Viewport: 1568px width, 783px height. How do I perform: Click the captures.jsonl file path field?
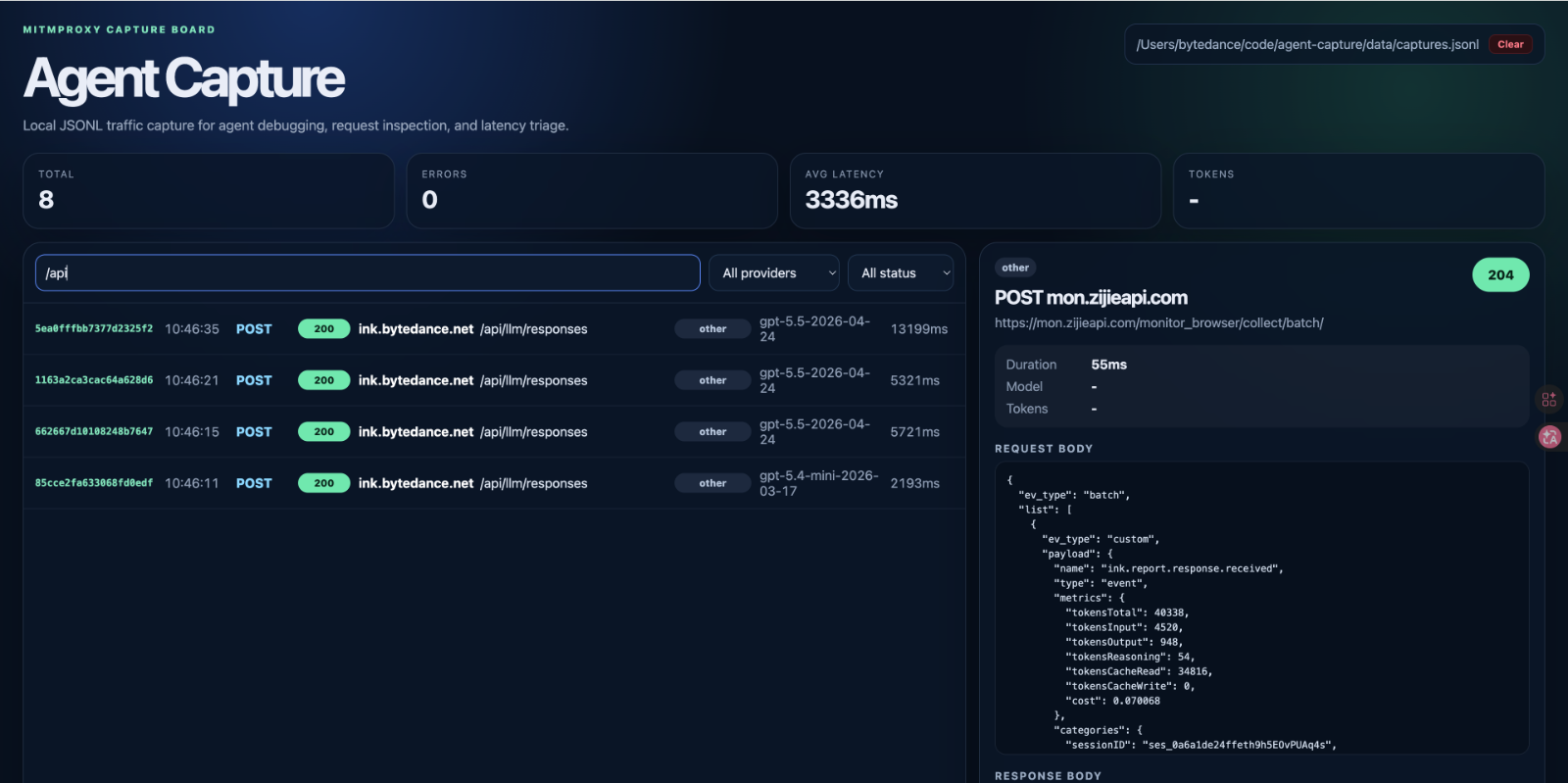tap(1307, 44)
